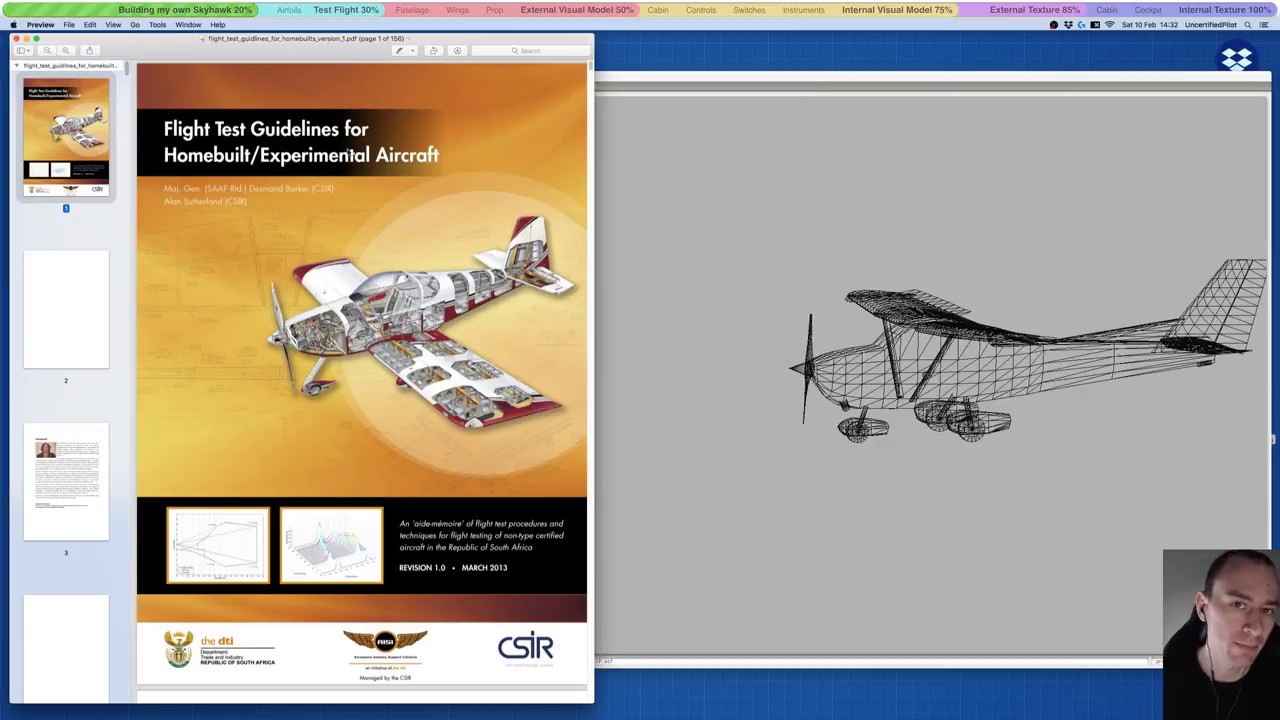Show the markup toolbar in Preview
This screenshot has height=720, width=1280.
pyautogui.click(x=457, y=51)
